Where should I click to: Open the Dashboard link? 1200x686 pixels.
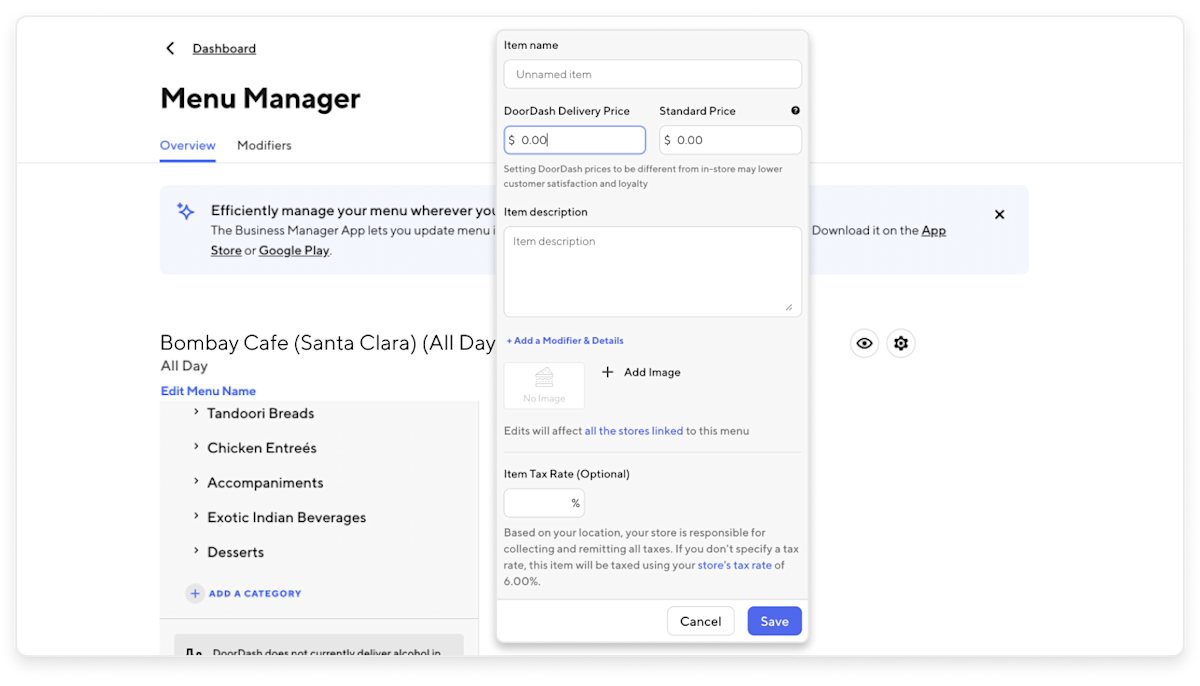point(224,48)
